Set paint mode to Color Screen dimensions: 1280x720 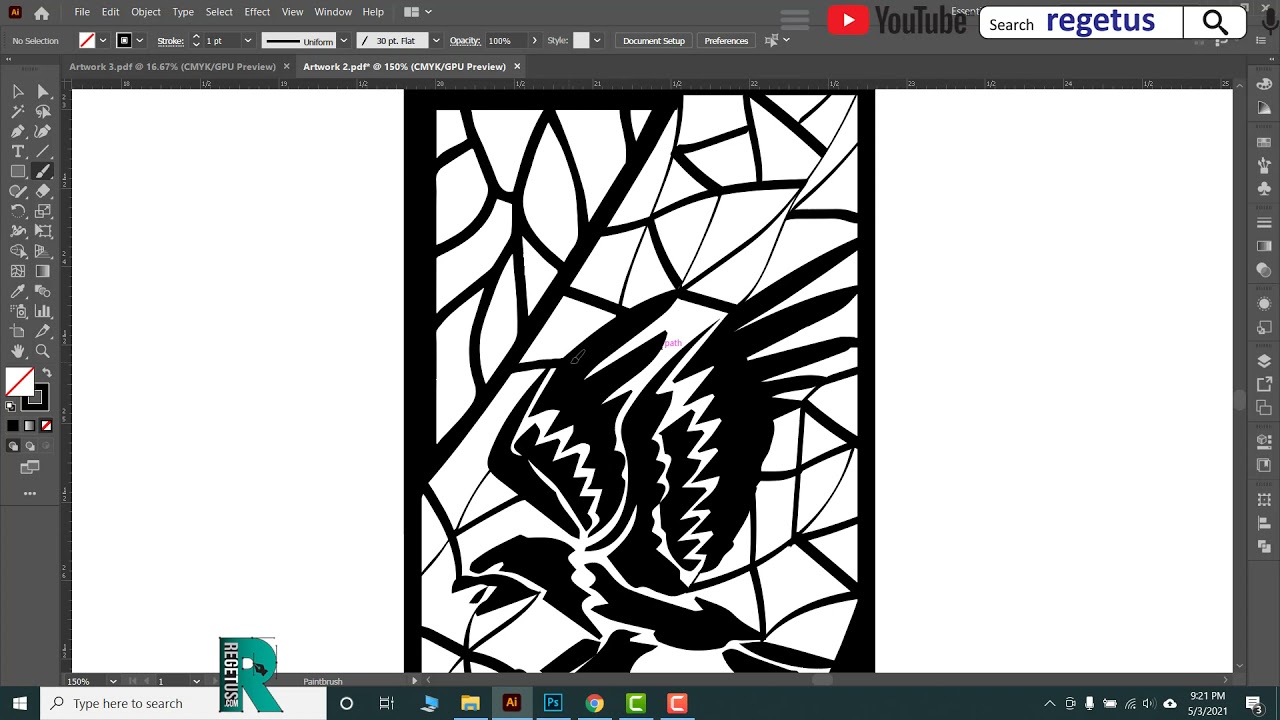tap(13, 426)
